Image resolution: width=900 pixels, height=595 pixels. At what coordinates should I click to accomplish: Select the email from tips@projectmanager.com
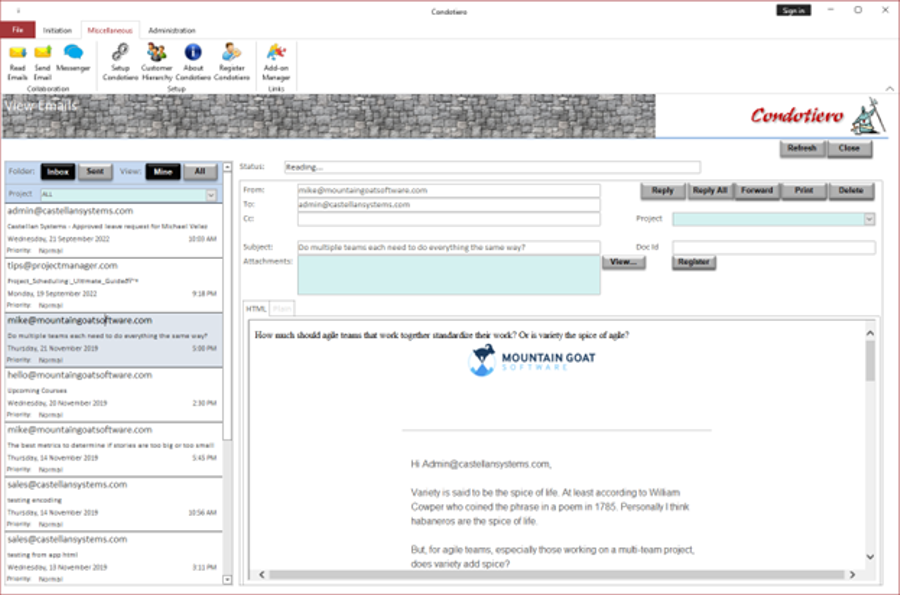pyautogui.click(x=114, y=285)
